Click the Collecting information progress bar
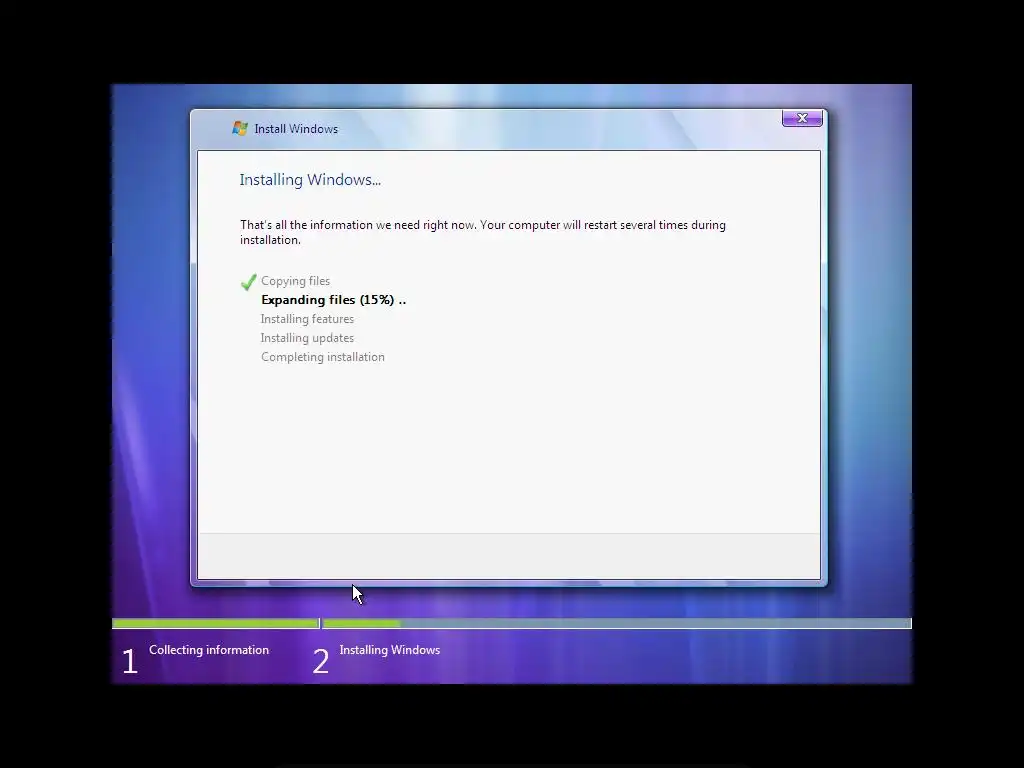This screenshot has height=768, width=1024. (x=216, y=624)
